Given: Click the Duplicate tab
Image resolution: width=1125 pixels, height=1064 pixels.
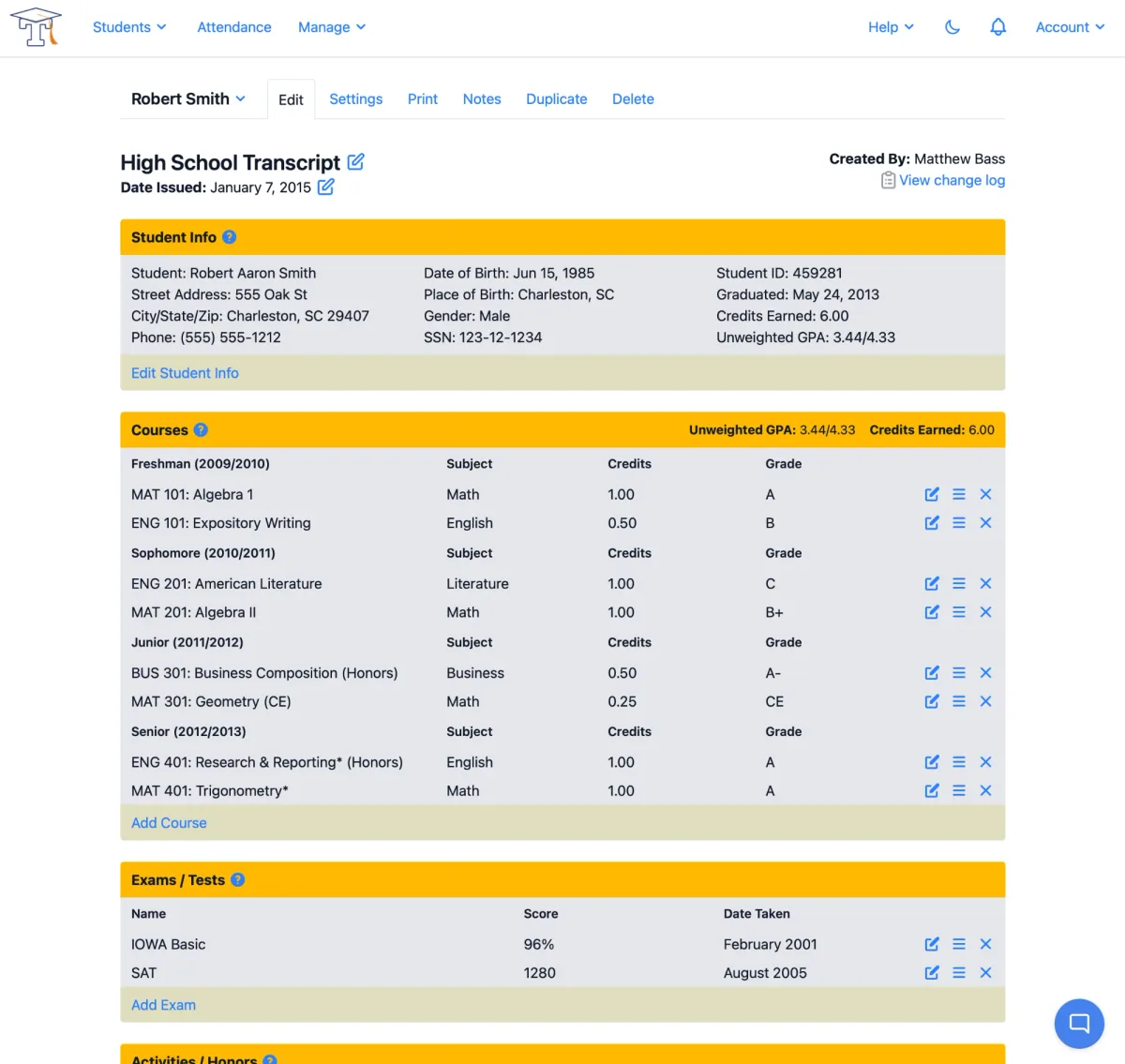Looking at the screenshot, I should point(557,98).
